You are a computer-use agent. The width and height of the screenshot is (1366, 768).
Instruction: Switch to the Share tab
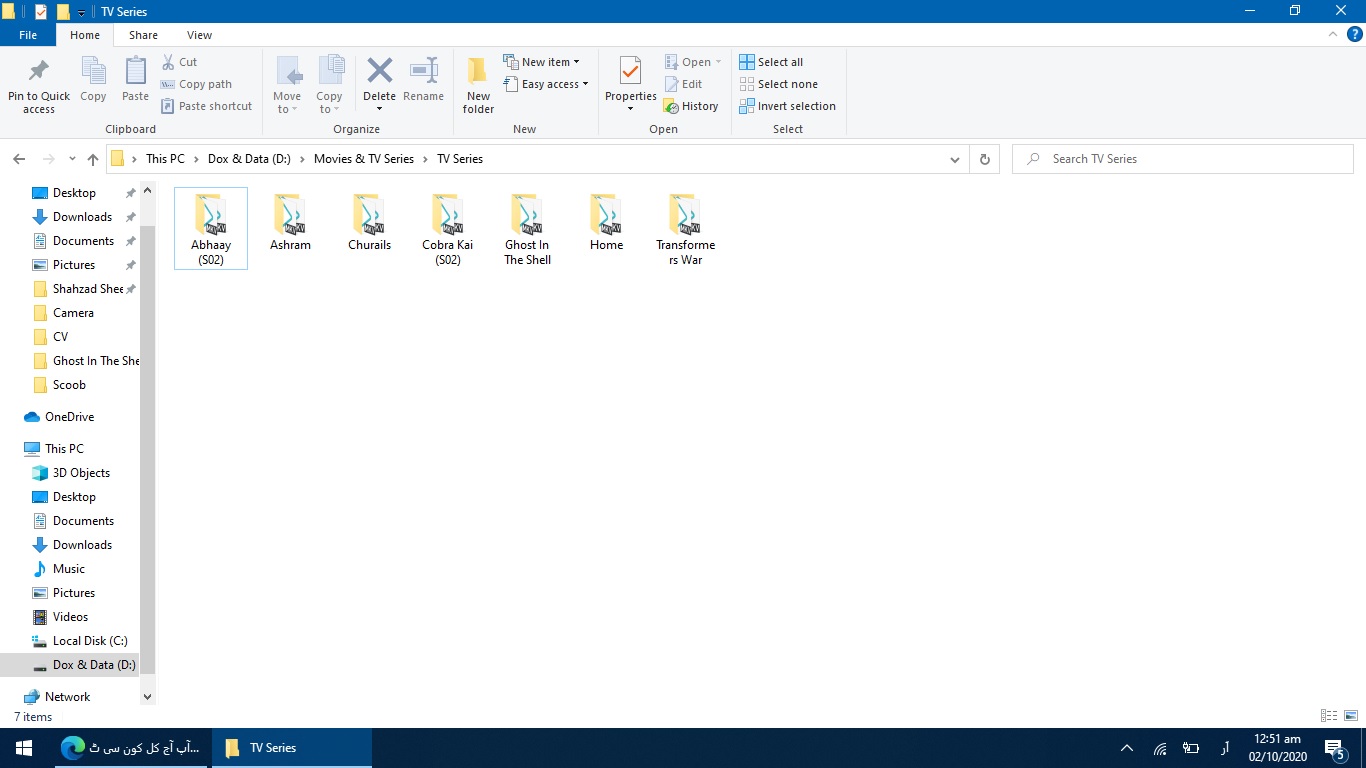143,35
